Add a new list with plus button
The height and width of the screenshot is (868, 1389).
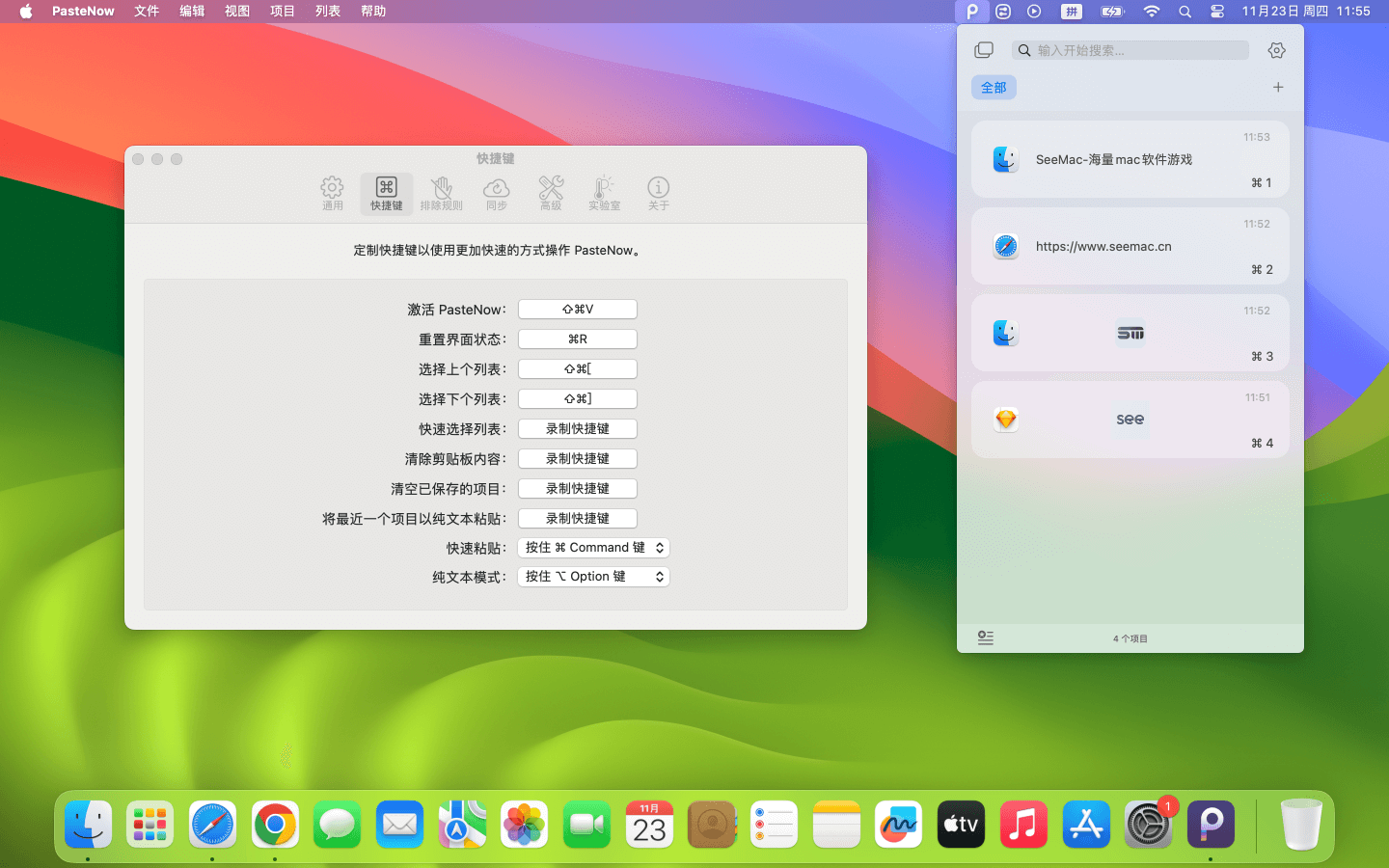pyautogui.click(x=1278, y=87)
